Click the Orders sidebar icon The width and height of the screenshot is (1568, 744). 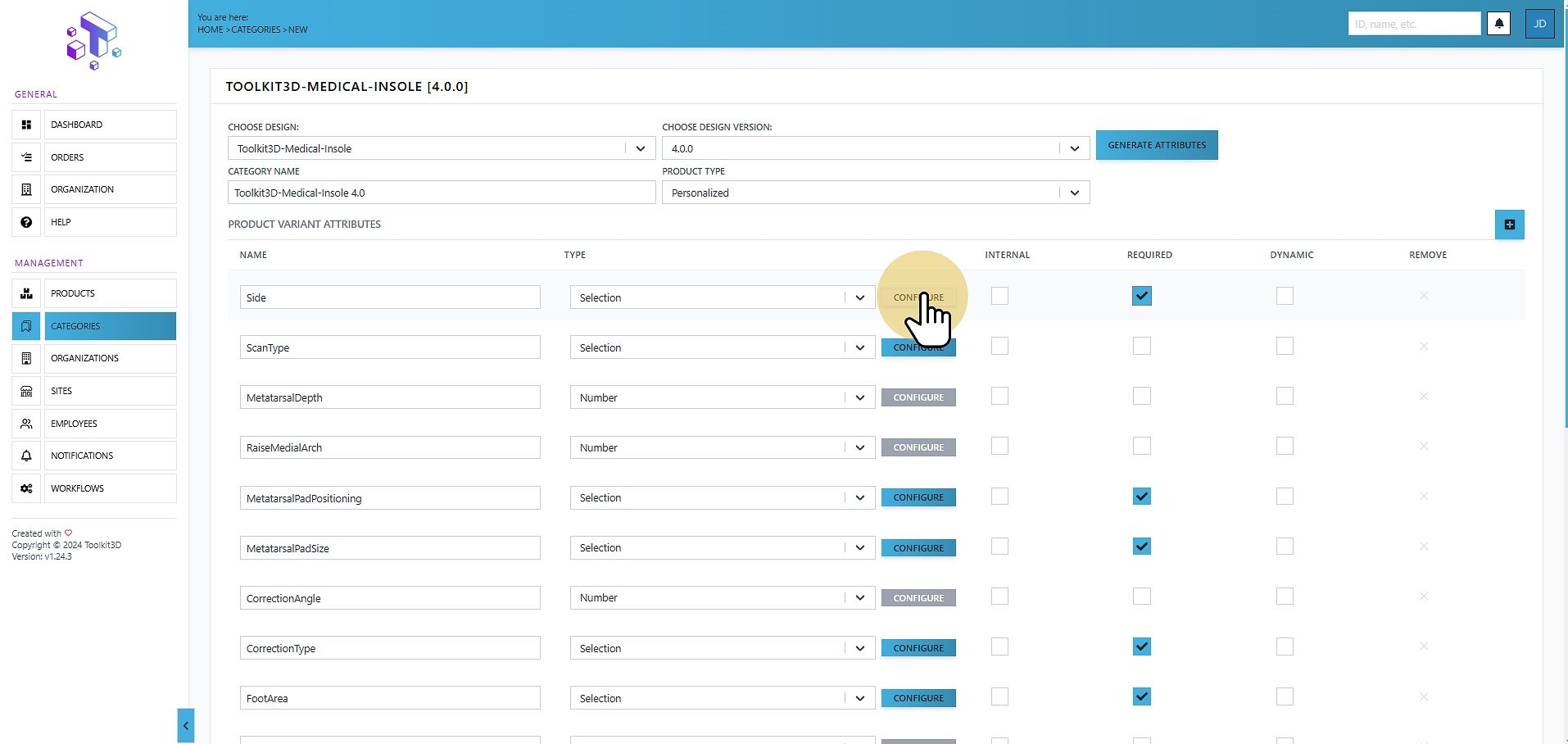tap(26, 157)
